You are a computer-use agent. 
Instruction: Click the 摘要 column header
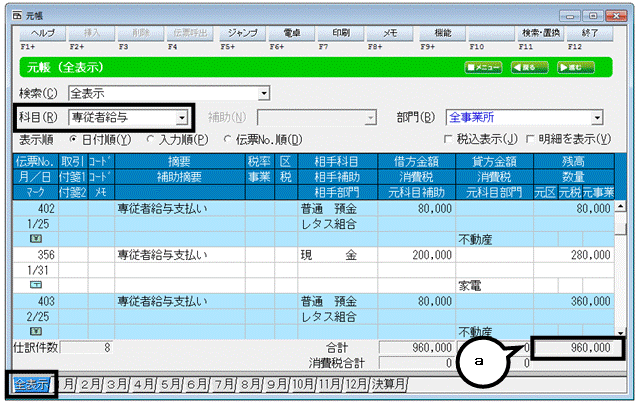coord(180,162)
